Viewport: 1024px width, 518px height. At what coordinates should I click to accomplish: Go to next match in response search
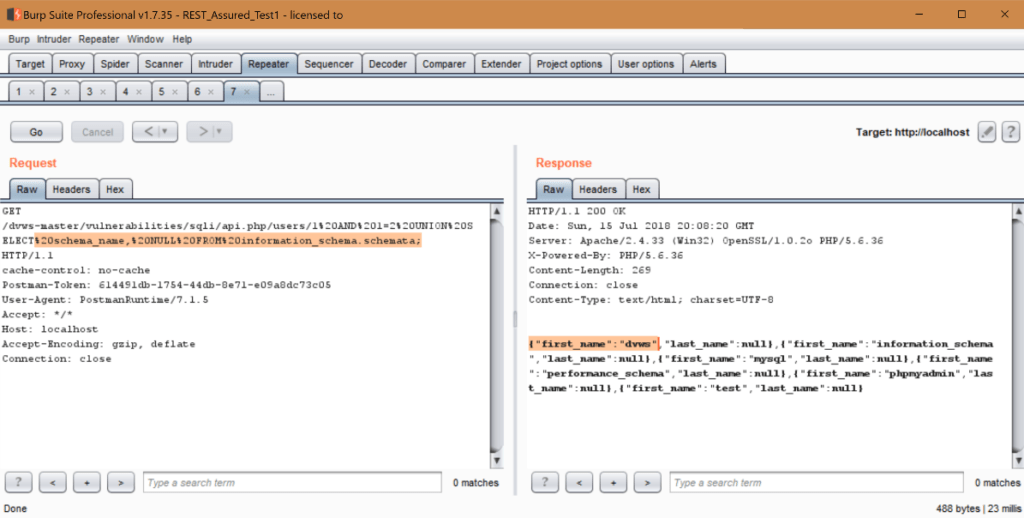coord(649,483)
